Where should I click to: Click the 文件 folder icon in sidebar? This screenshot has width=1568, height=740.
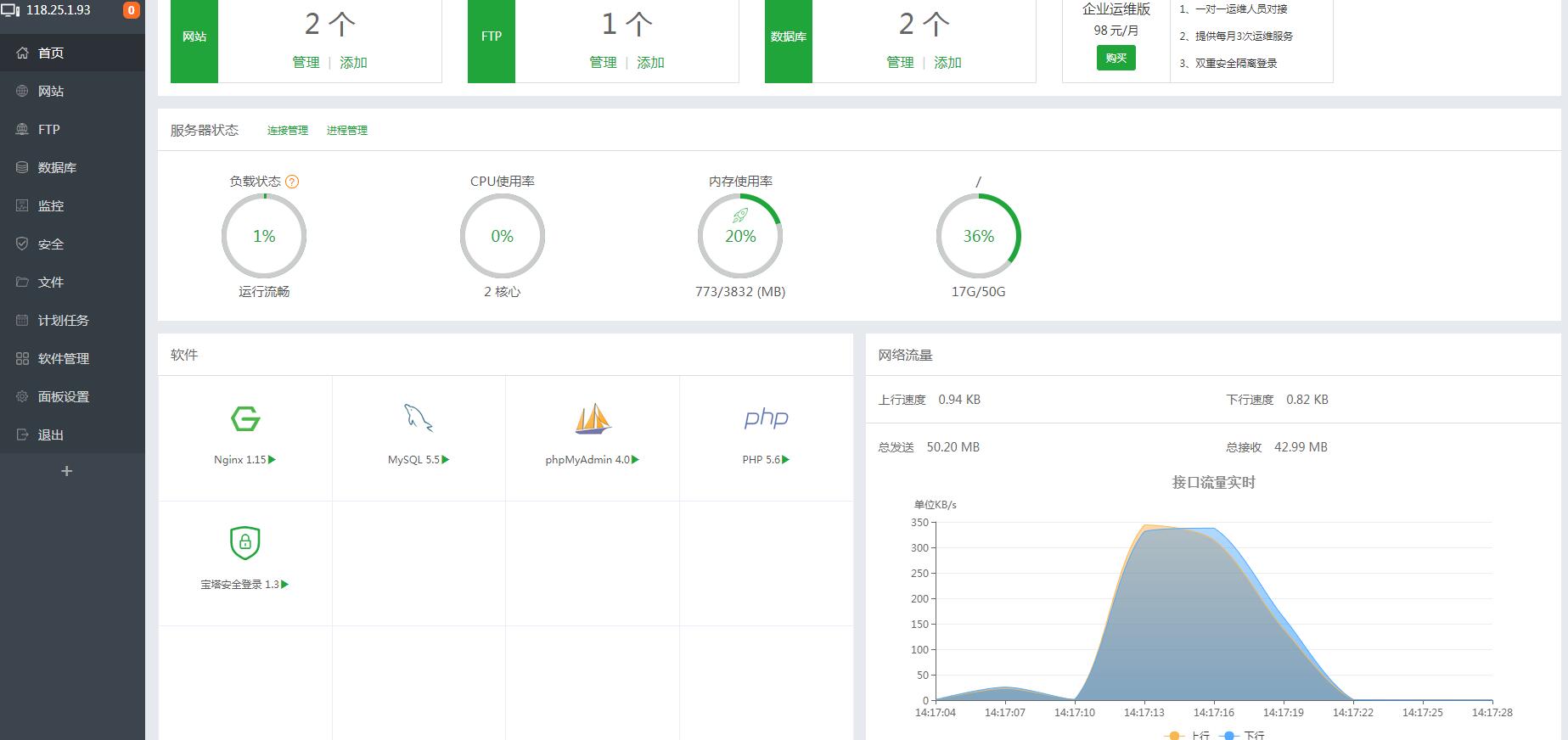coord(22,282)
